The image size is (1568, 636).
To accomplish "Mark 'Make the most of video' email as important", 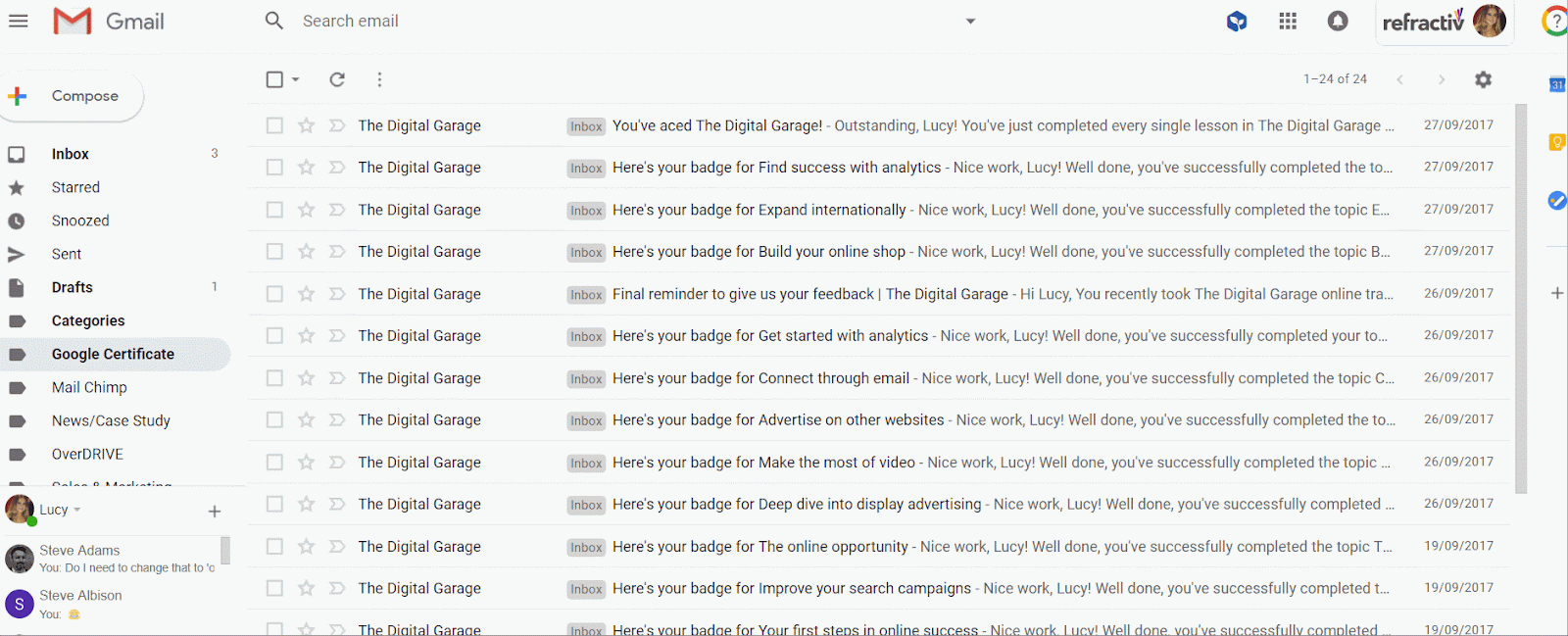I will (337, 463).
